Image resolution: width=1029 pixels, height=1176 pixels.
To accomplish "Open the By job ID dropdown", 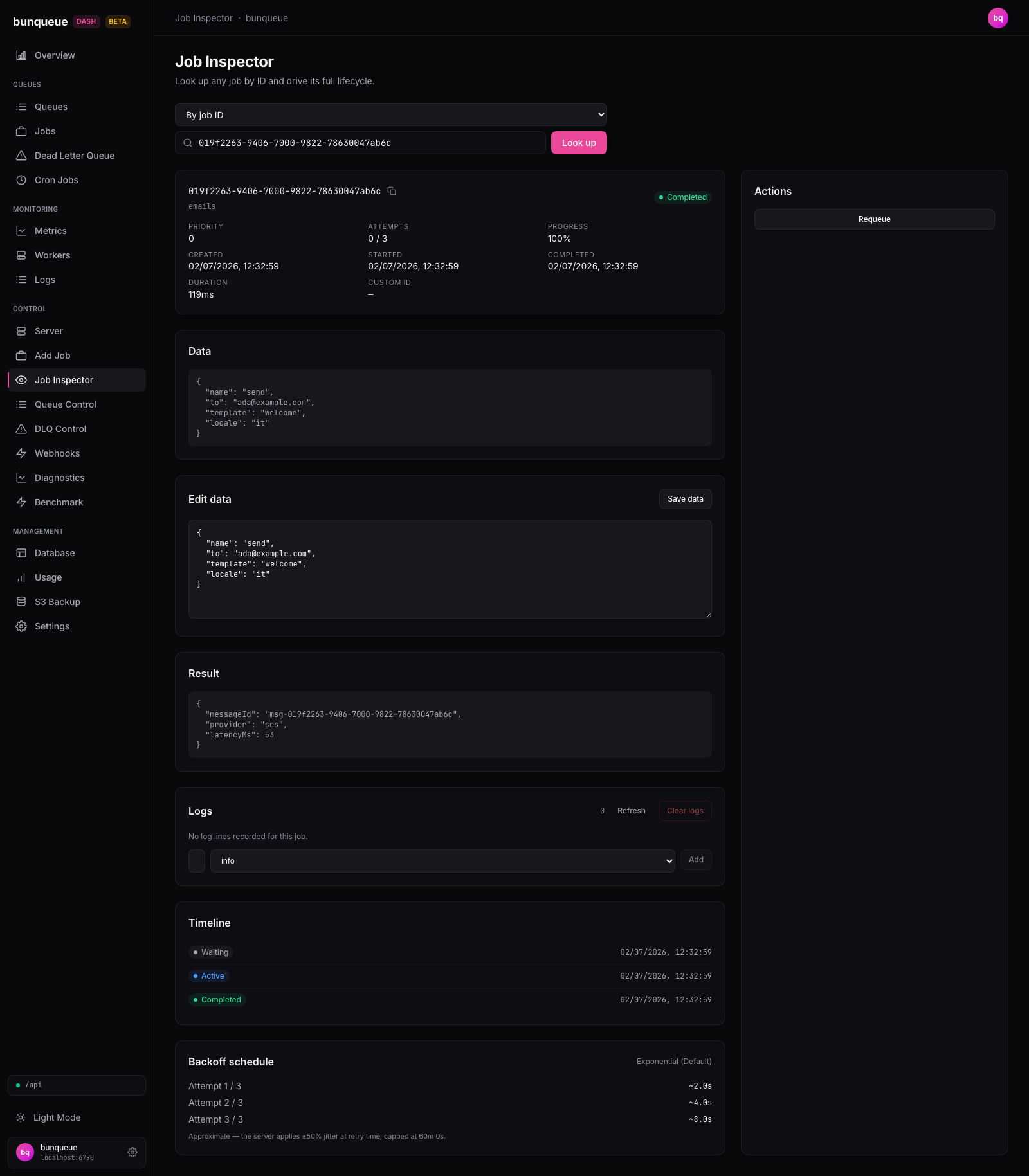I will [391, 114].
